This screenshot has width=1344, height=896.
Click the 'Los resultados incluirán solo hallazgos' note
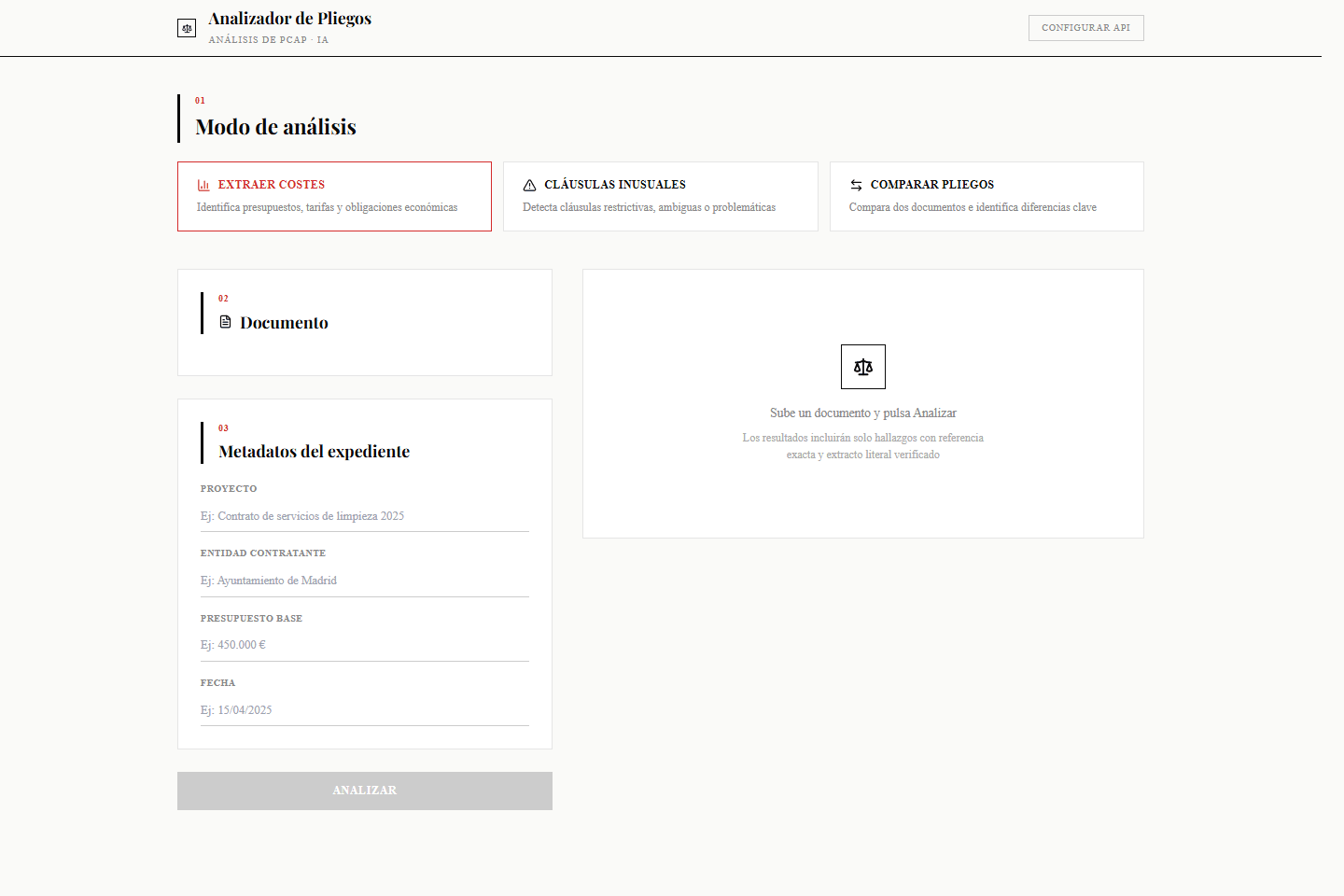pos(863,446)
